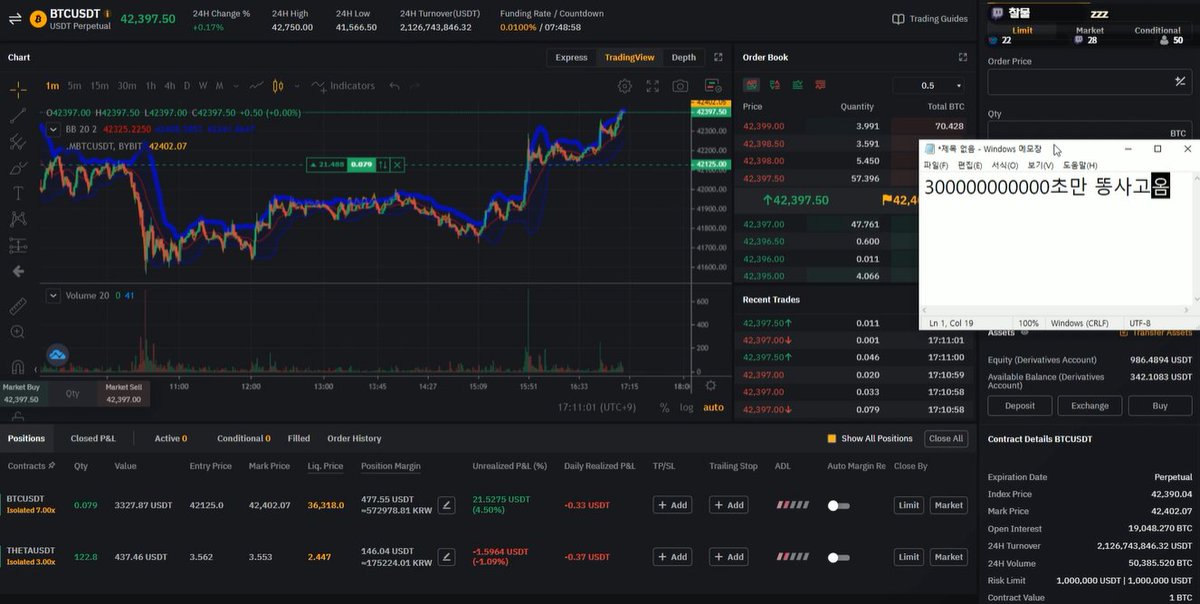Toggle Auto Margin Replenishment for THETAUSDT

point(838,557)
